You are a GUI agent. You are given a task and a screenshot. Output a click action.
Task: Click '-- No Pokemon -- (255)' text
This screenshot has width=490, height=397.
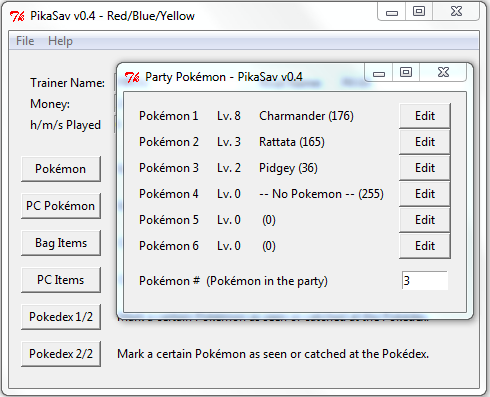[321, 194]
